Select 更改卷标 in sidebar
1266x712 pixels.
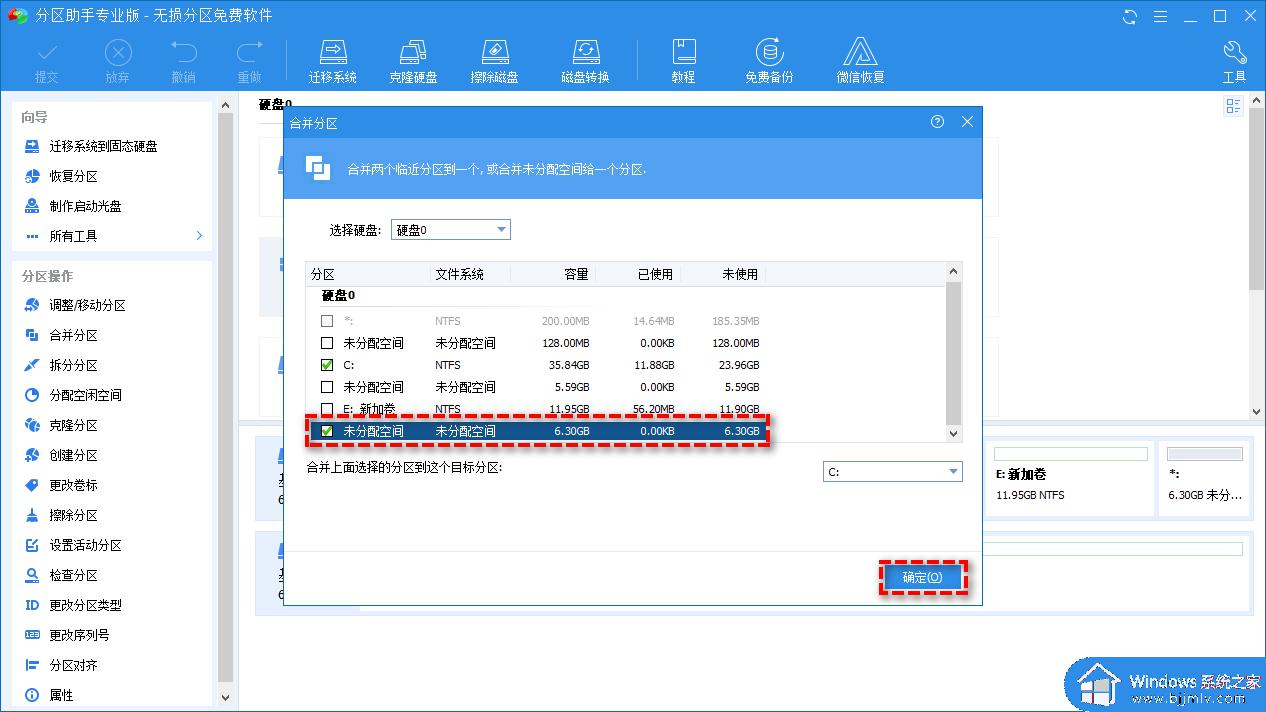[x=73, y=485]
